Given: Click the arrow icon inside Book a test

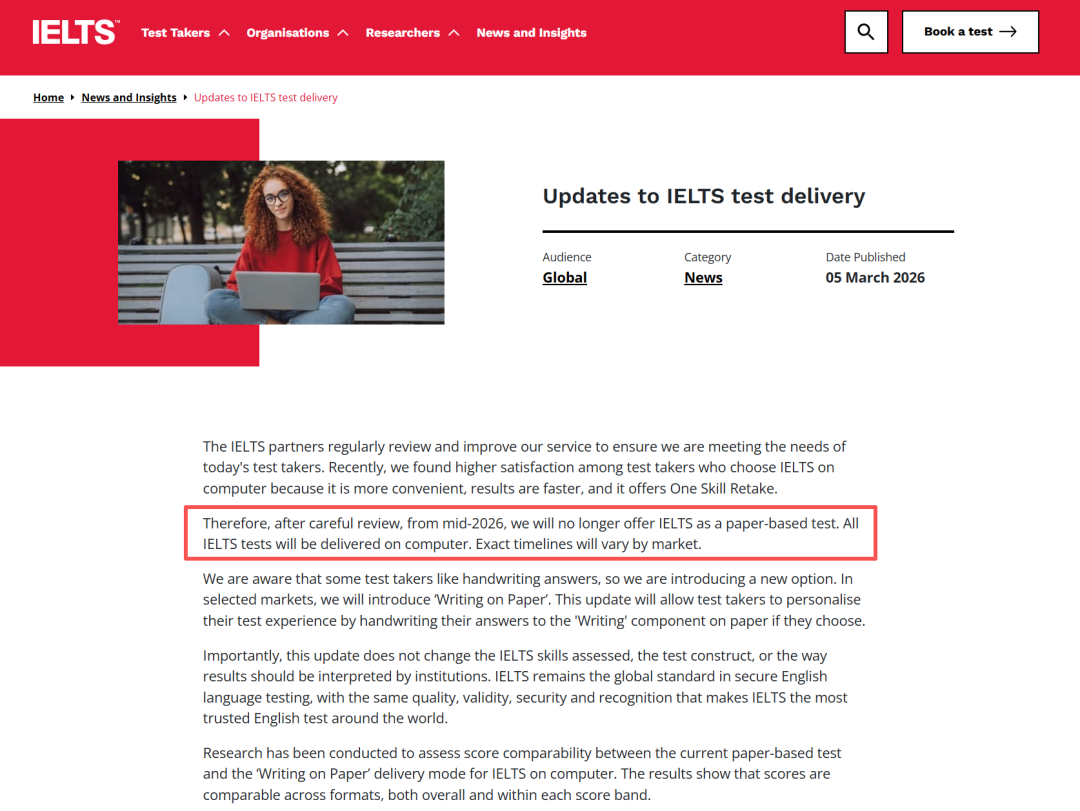Looking at the screenshot, I should pos(1008,32).
